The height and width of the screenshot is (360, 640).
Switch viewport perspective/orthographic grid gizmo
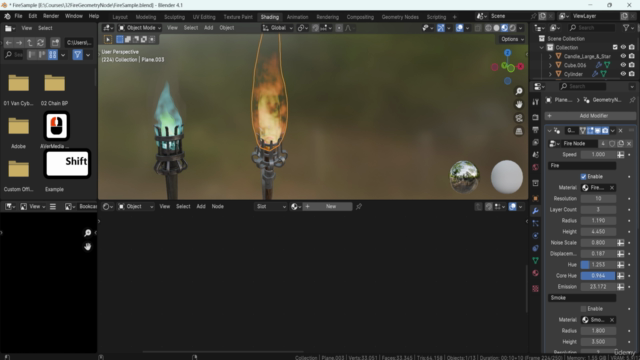tap(519, 131)
